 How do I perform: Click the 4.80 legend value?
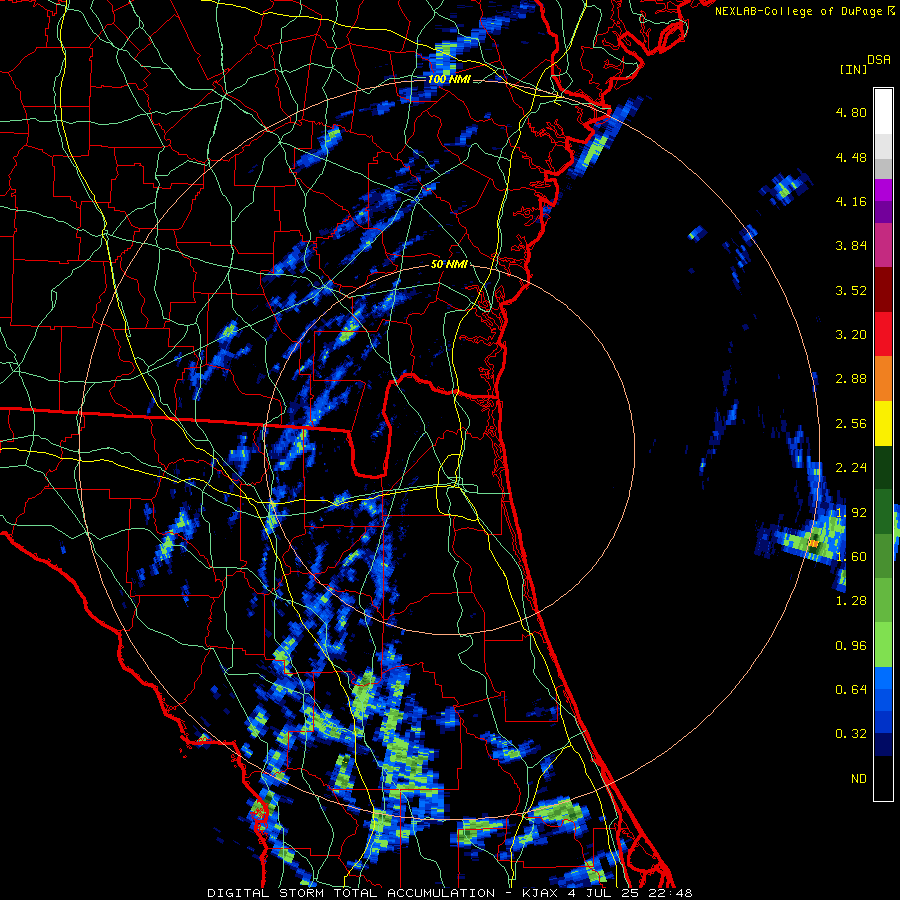click(851, 112)
